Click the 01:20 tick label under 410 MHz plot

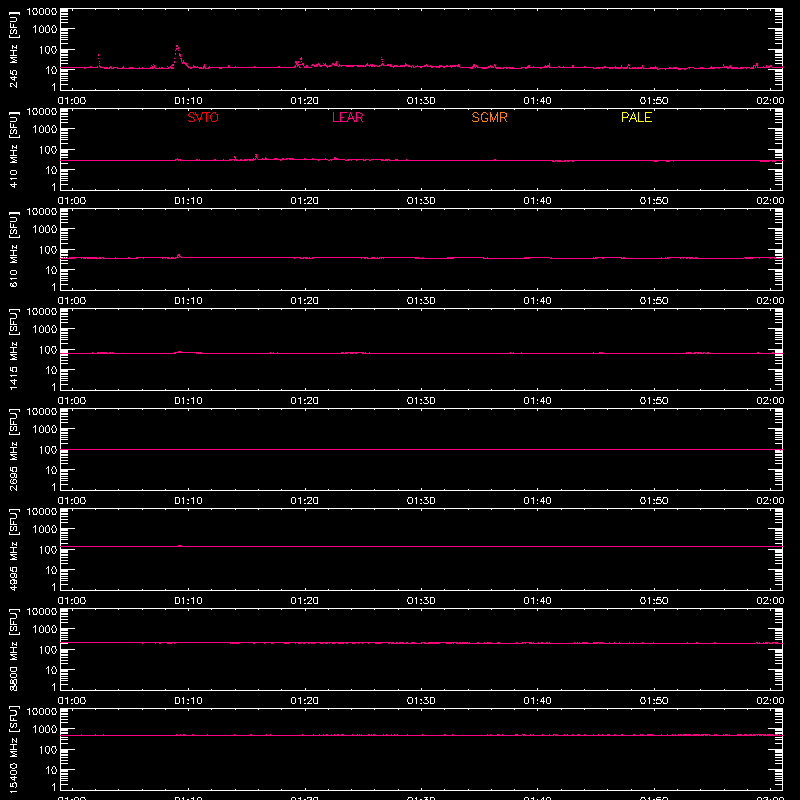(x=305, y=201)
